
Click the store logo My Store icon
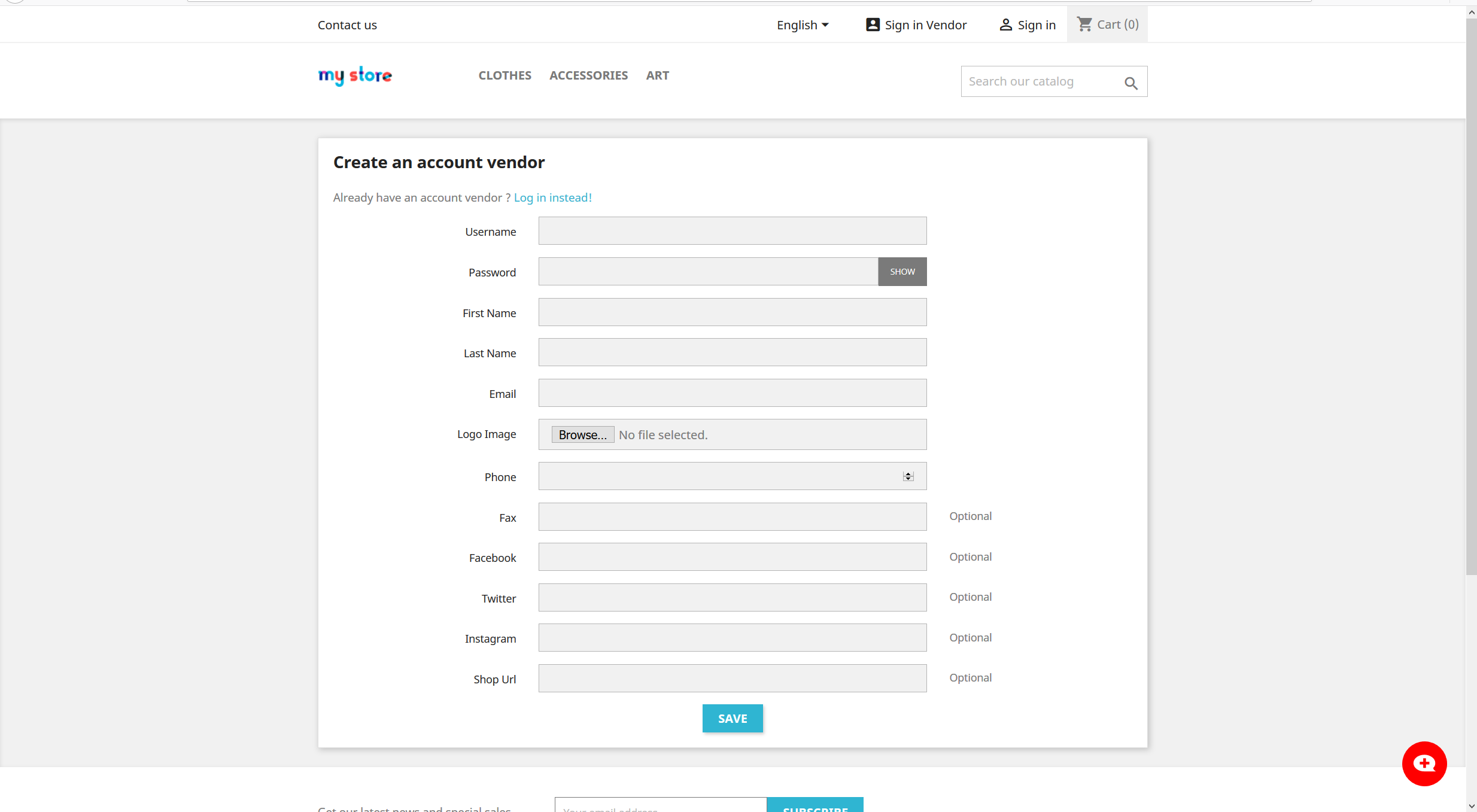click(x=355, y=75)
